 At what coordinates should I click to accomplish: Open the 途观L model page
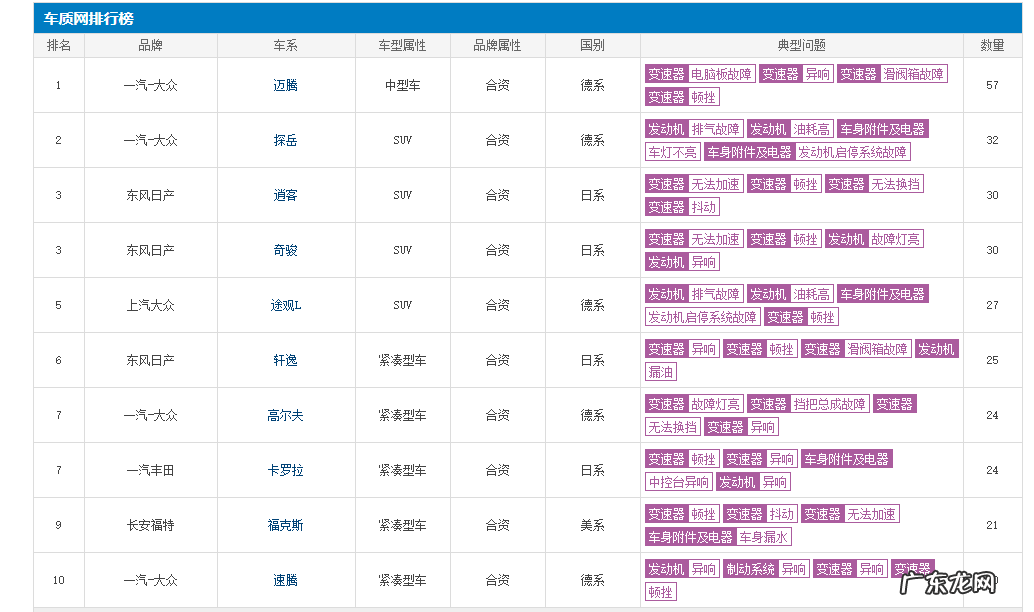(287, 305)
